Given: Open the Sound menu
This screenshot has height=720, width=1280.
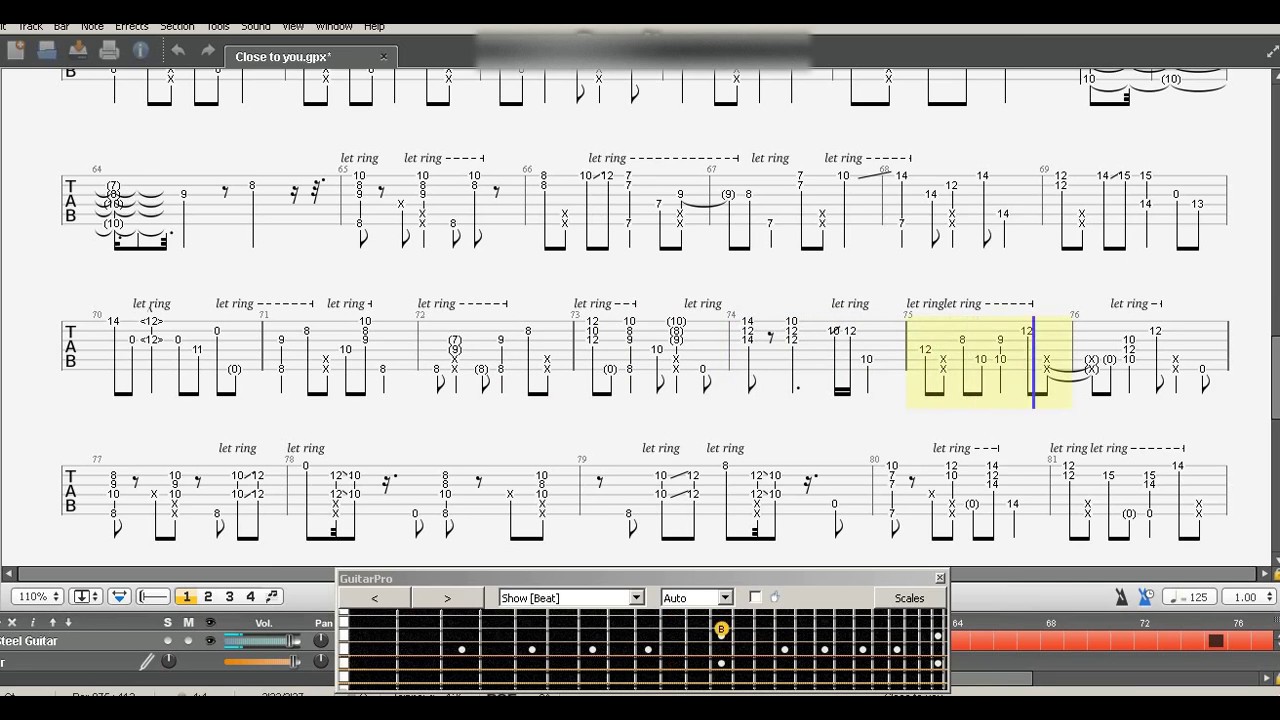Looking at the screenshot, I should click(x=256, y=26).
